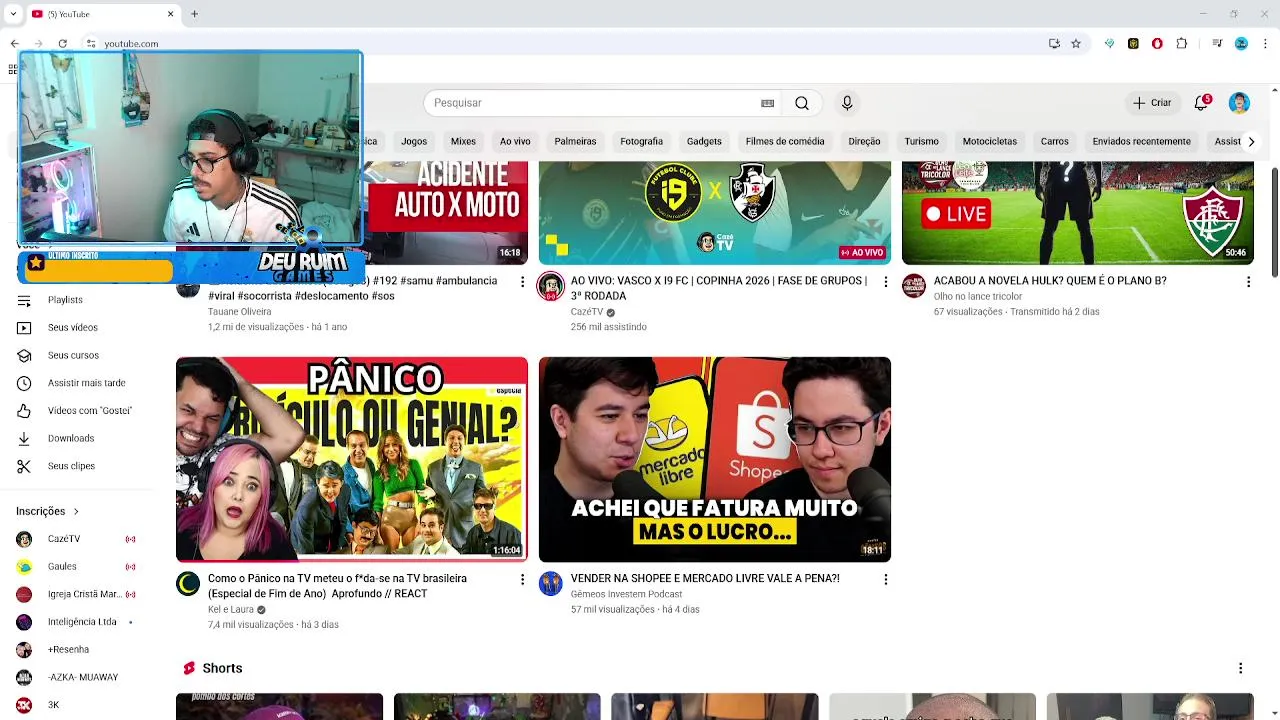The width and height of the screenshot is (1280, 720).
Task: Bookmark this page star icon
Action: pos(1076,44)
